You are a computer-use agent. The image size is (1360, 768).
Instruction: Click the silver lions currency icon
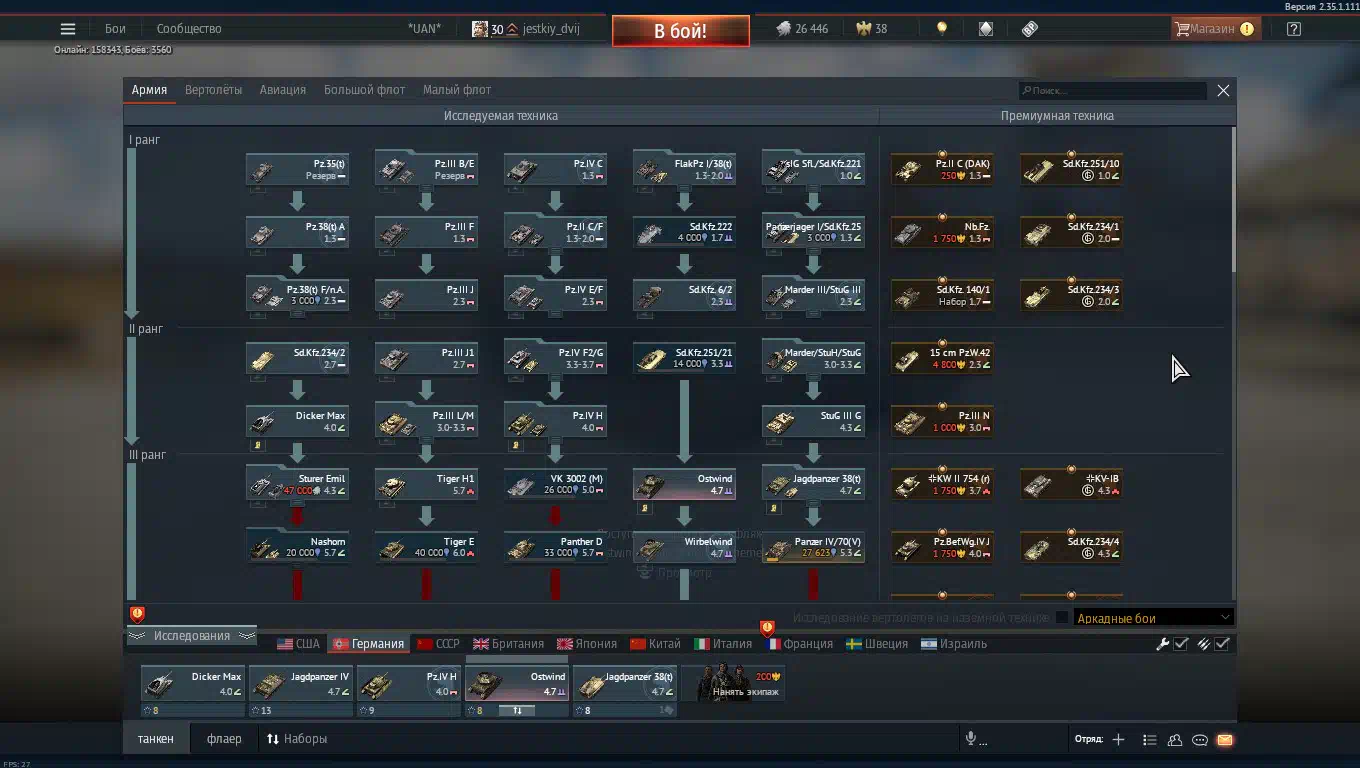784,29
